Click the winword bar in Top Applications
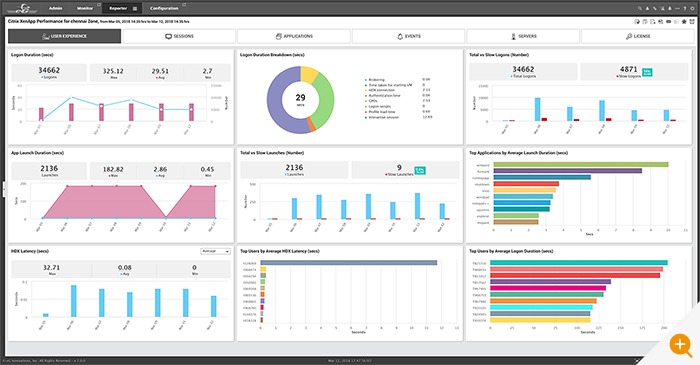700x365 pixels. [581, 165]
